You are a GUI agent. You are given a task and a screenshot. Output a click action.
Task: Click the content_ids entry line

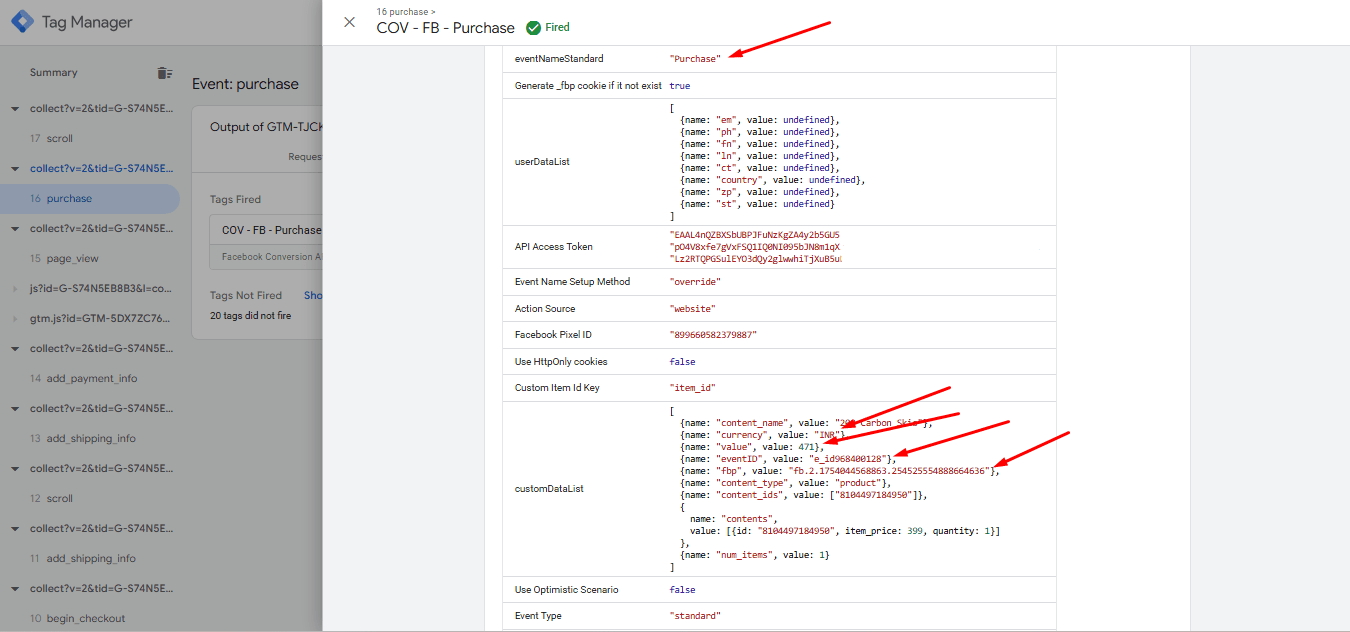pos(806,495)
